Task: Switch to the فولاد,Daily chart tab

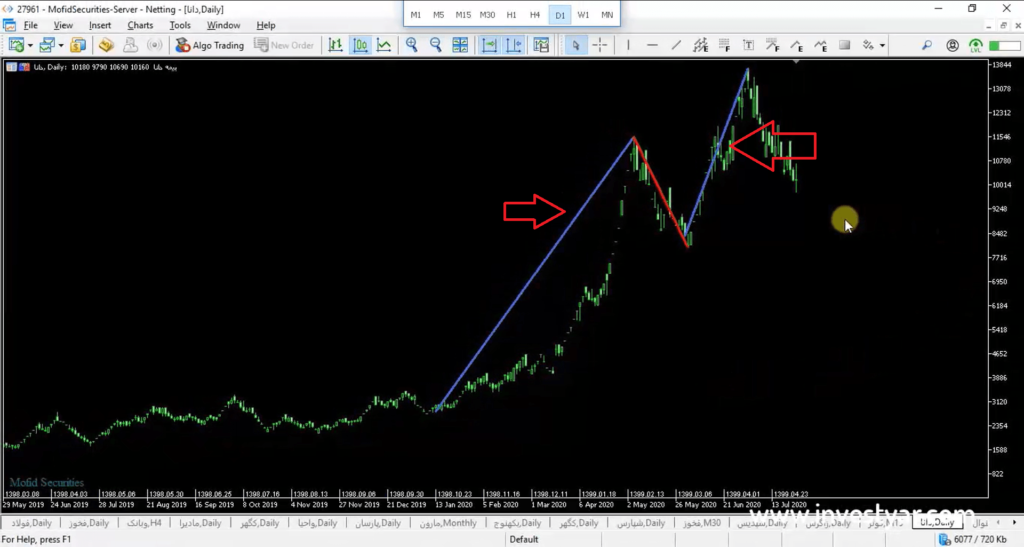Action: (x=31, y=523)
